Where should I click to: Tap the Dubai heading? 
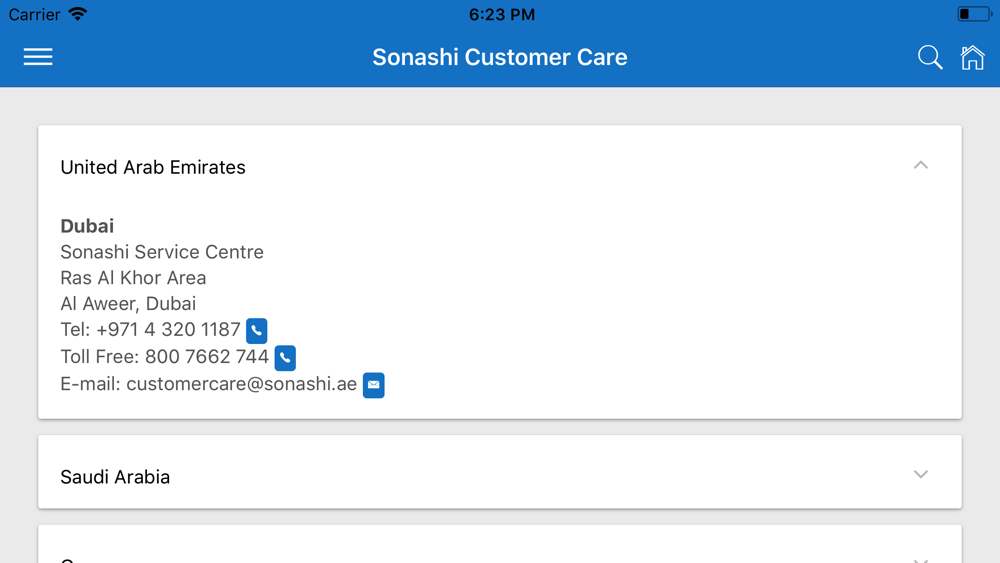pos(87,226)
